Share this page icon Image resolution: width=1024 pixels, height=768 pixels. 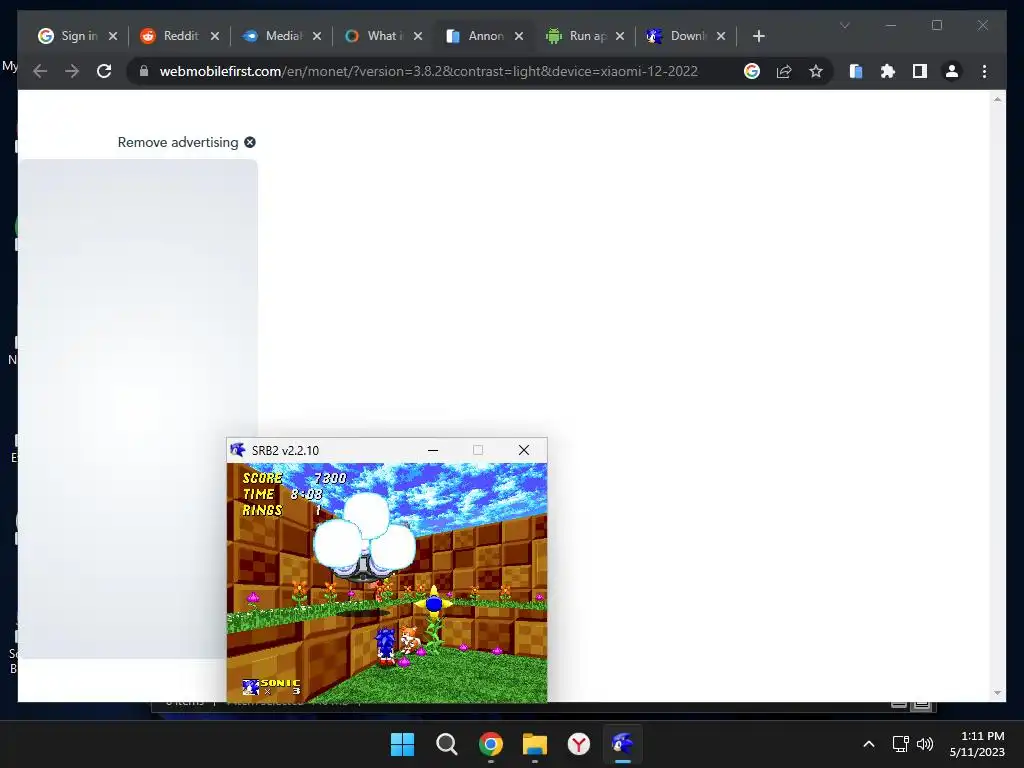(784, 71)
